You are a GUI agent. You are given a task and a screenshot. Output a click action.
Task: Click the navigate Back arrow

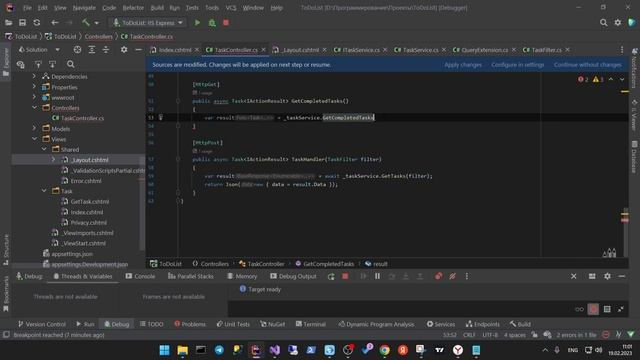(55, 23)
